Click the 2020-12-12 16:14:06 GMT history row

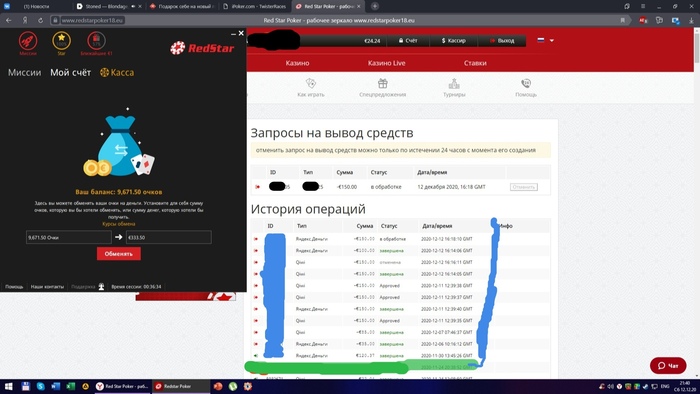tap(400, 250)
